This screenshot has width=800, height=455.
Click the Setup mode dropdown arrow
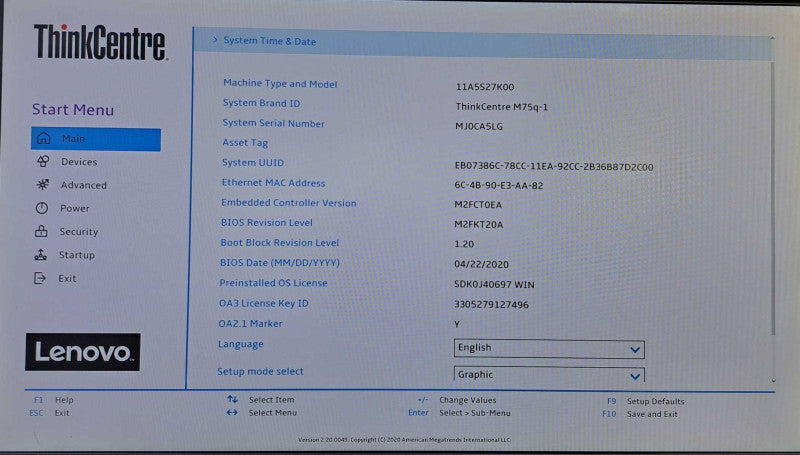coord(635,376)
